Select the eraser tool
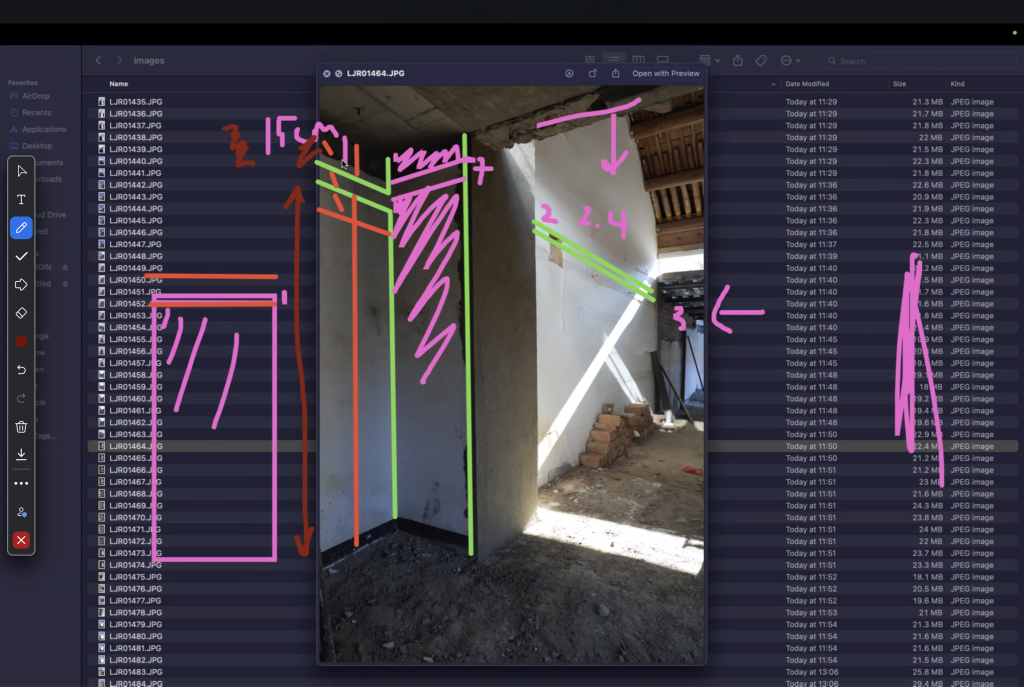 coord(21,313)
